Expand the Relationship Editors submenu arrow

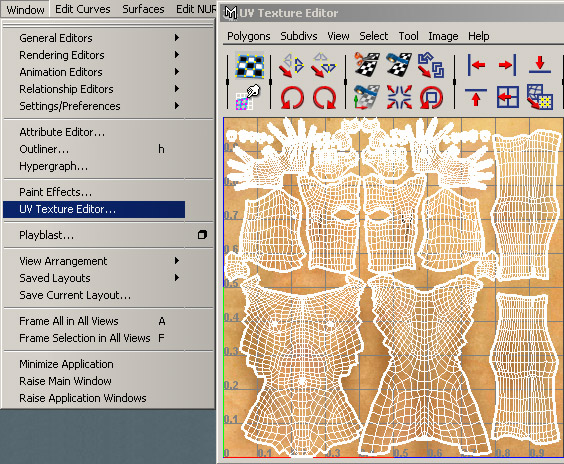177,88
